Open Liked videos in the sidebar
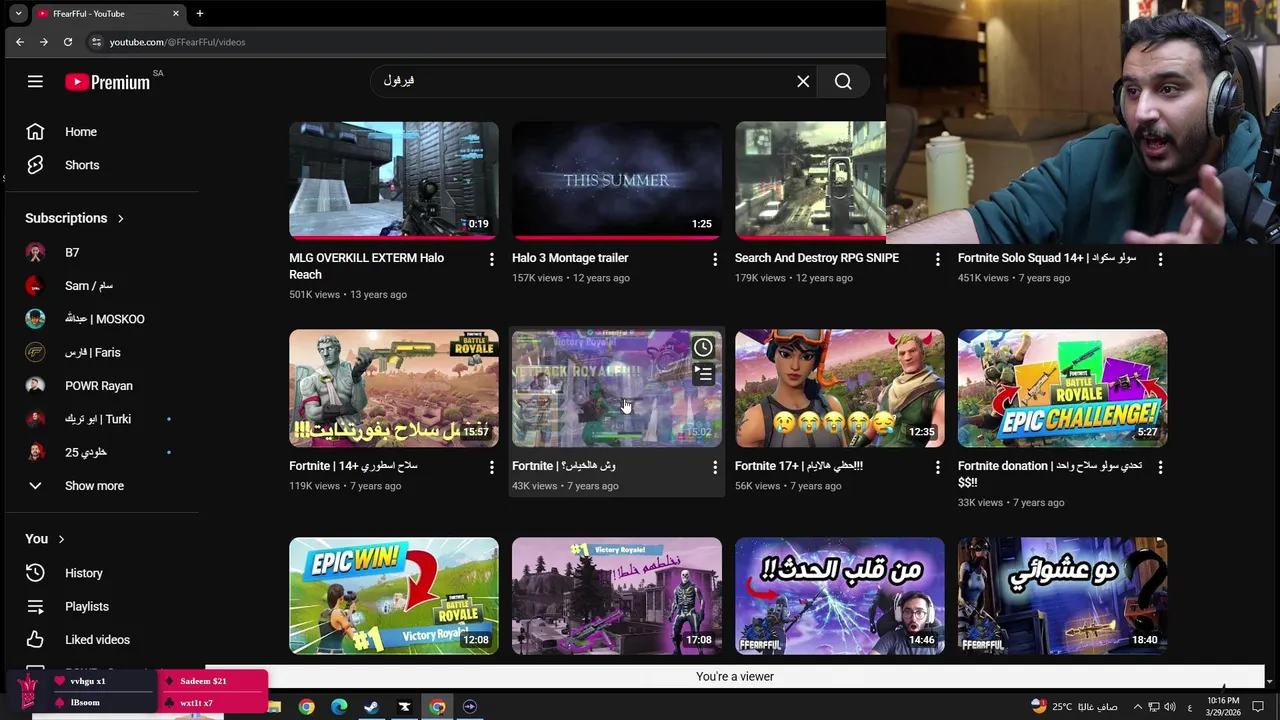This screenshot has width=1280, height=720. 101,640
